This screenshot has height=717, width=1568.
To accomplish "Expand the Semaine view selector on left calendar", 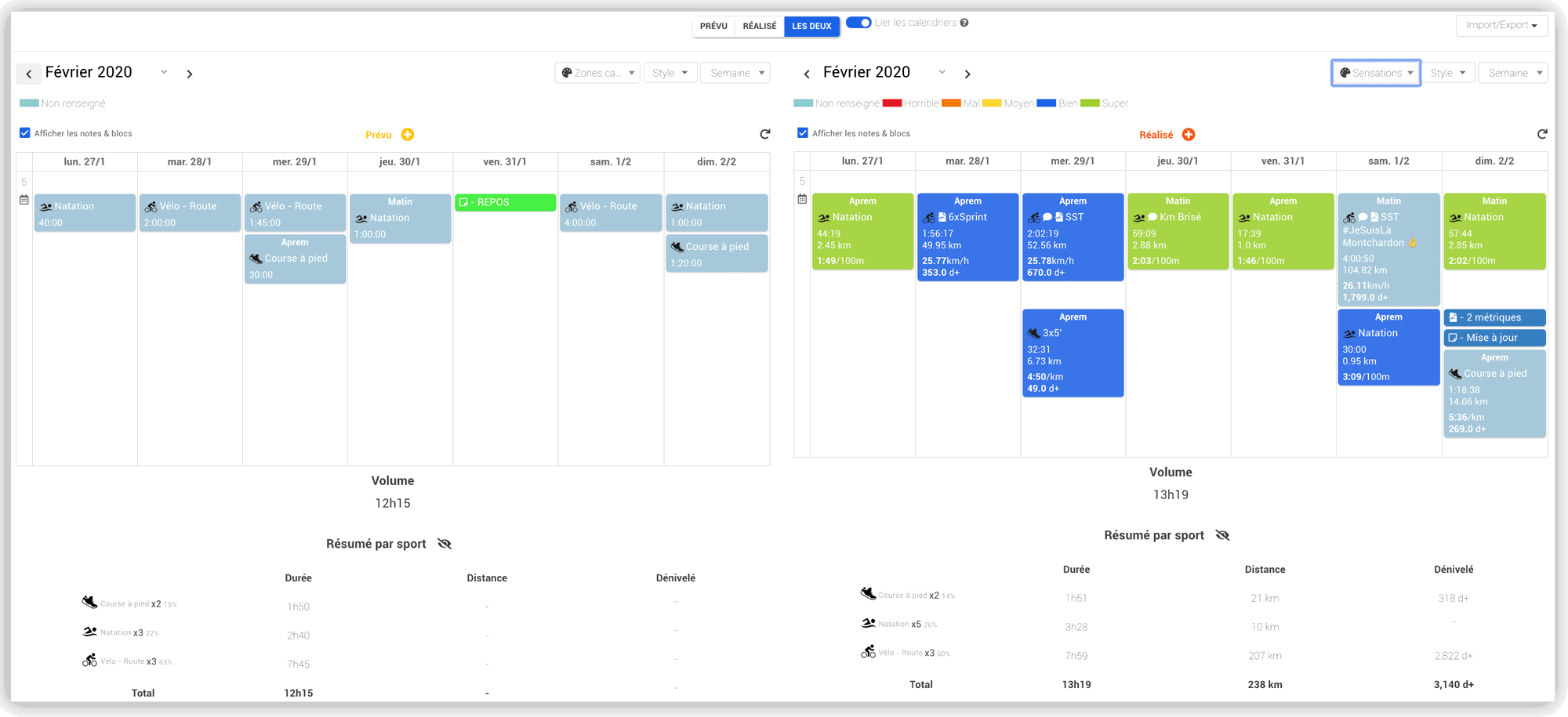I will [735, 72].
